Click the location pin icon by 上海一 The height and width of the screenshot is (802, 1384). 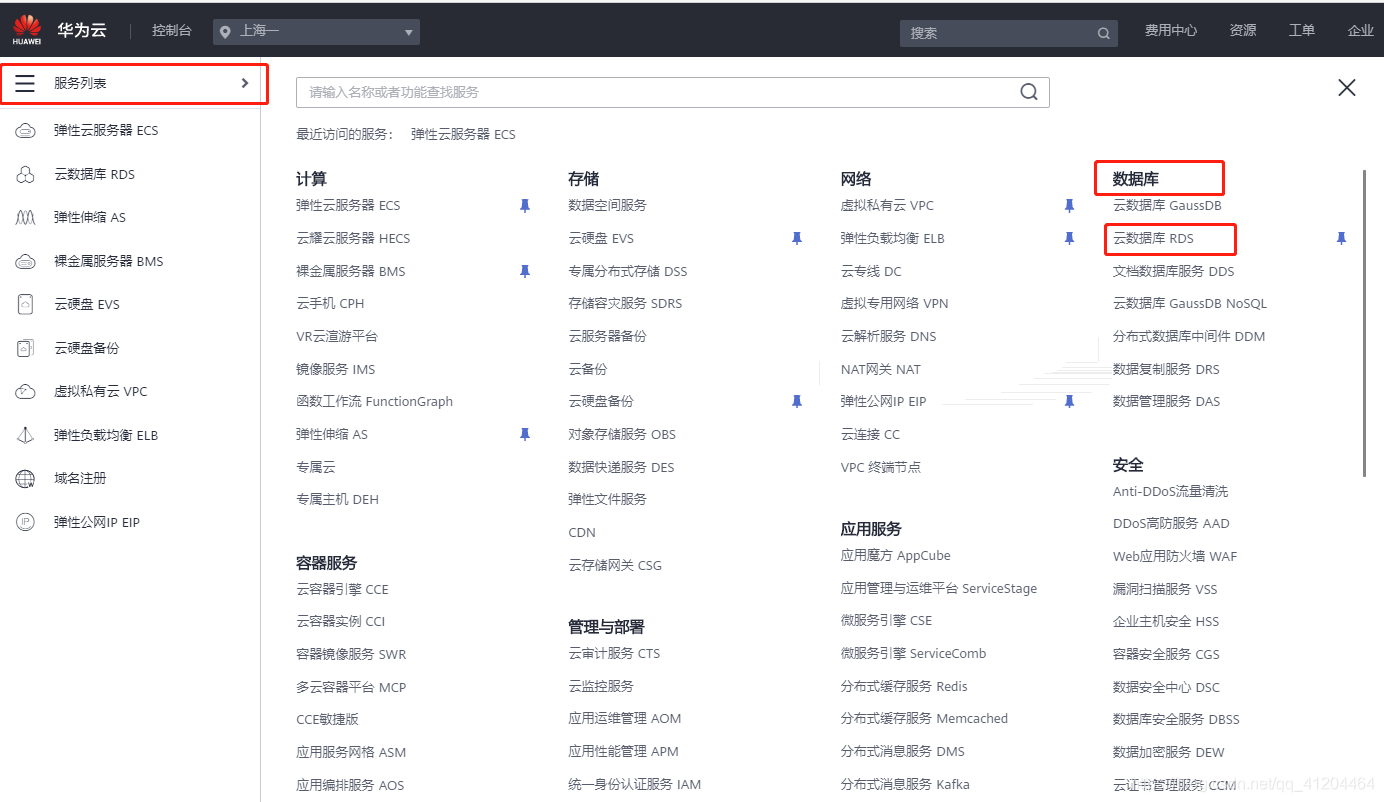tap(225, 32)
